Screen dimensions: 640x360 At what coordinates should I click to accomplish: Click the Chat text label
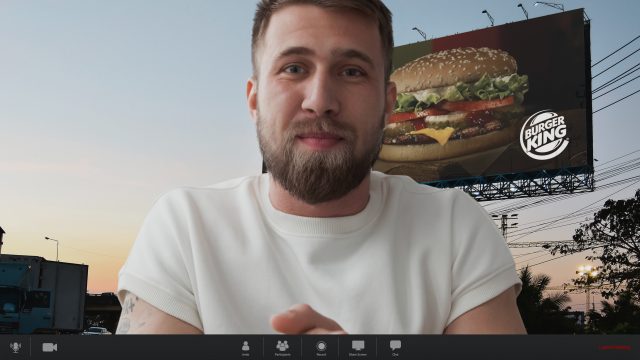point(395,355)
